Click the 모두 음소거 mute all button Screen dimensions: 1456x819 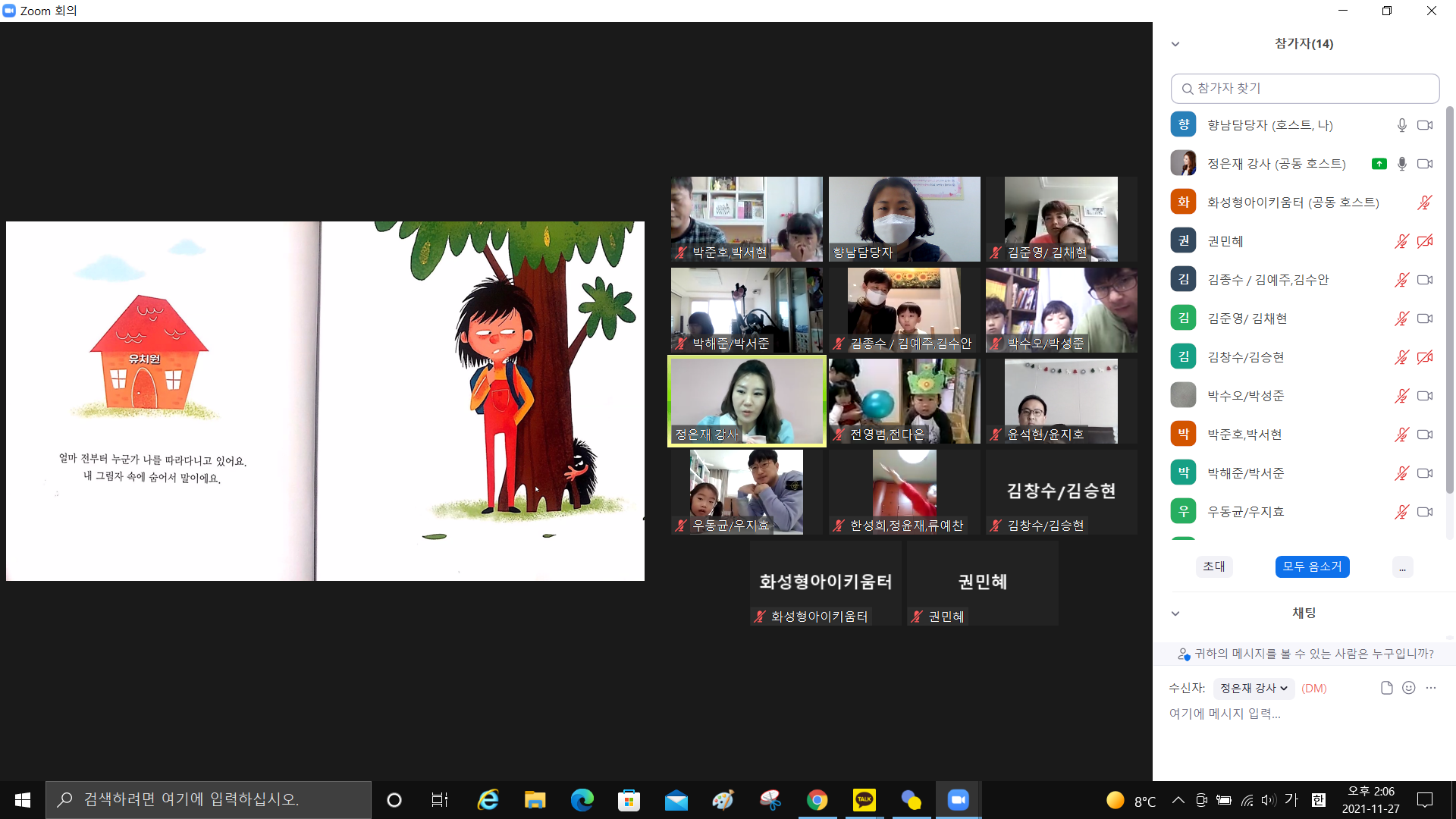(x=1312, y=566)
